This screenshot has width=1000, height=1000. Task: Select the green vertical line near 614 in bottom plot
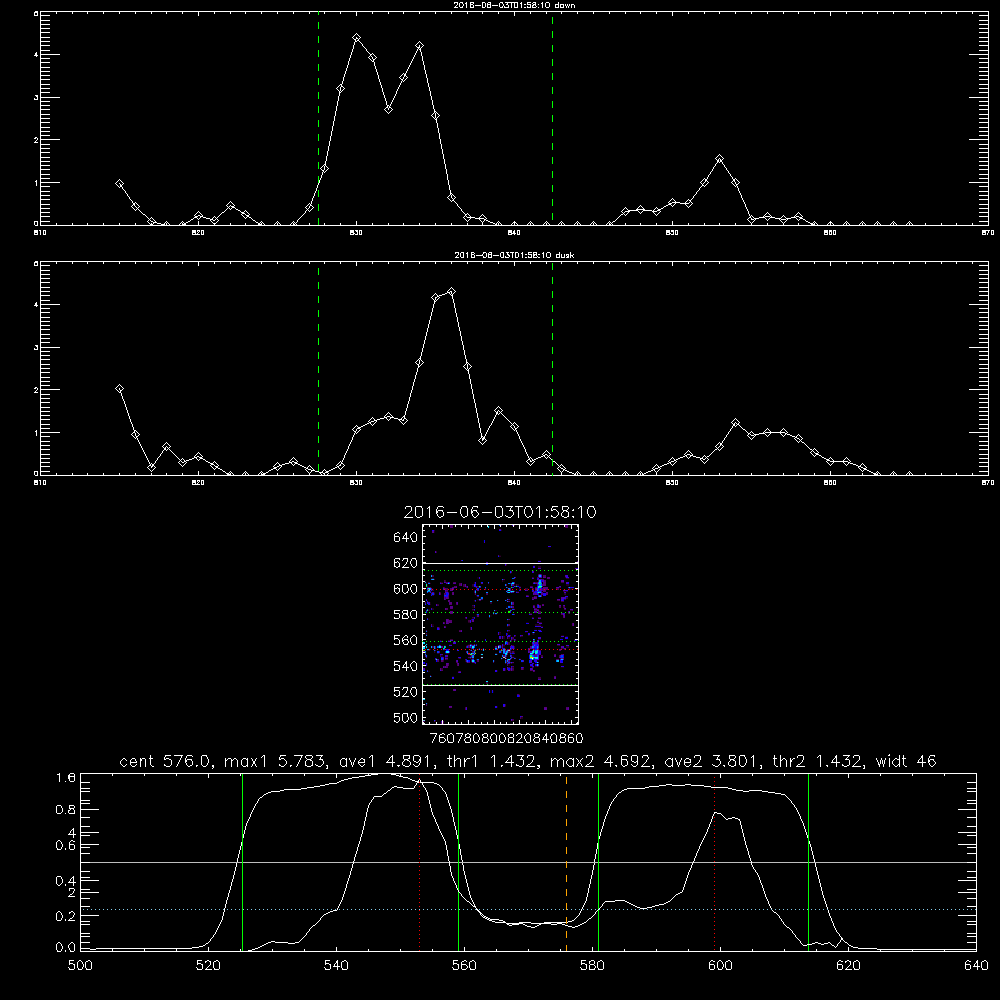(x=808, y=862)
